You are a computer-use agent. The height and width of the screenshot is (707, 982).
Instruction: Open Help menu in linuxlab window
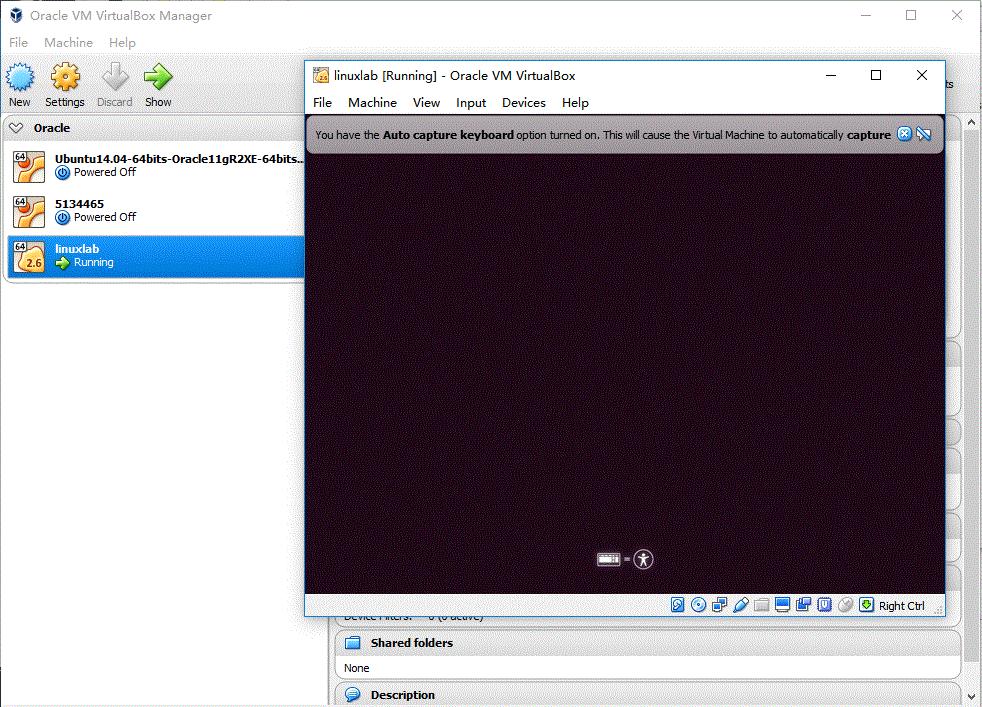click(x=575, y=103)
